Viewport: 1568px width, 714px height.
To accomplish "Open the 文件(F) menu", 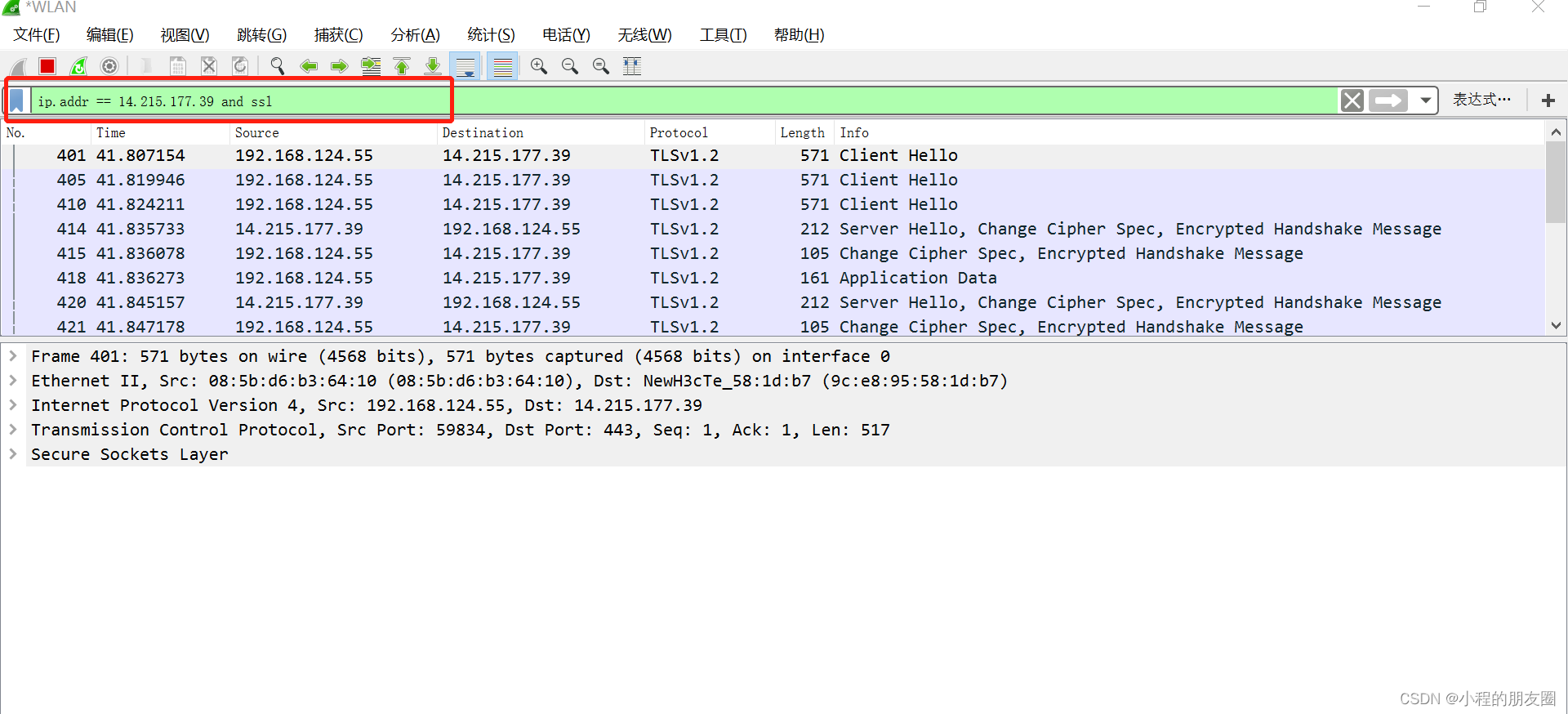I will [x=37, y=35].
